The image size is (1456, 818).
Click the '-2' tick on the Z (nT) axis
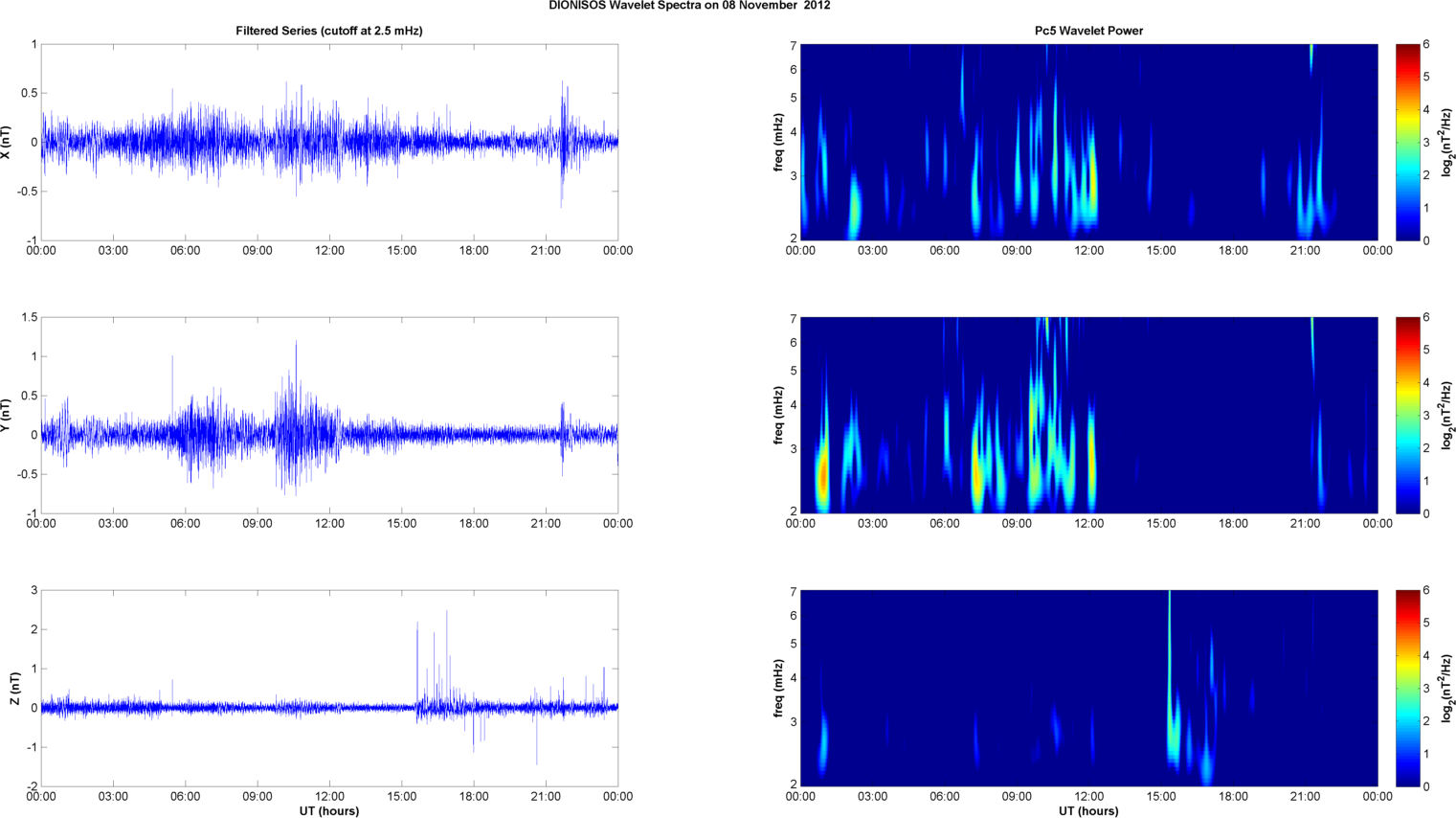(32, 787)
